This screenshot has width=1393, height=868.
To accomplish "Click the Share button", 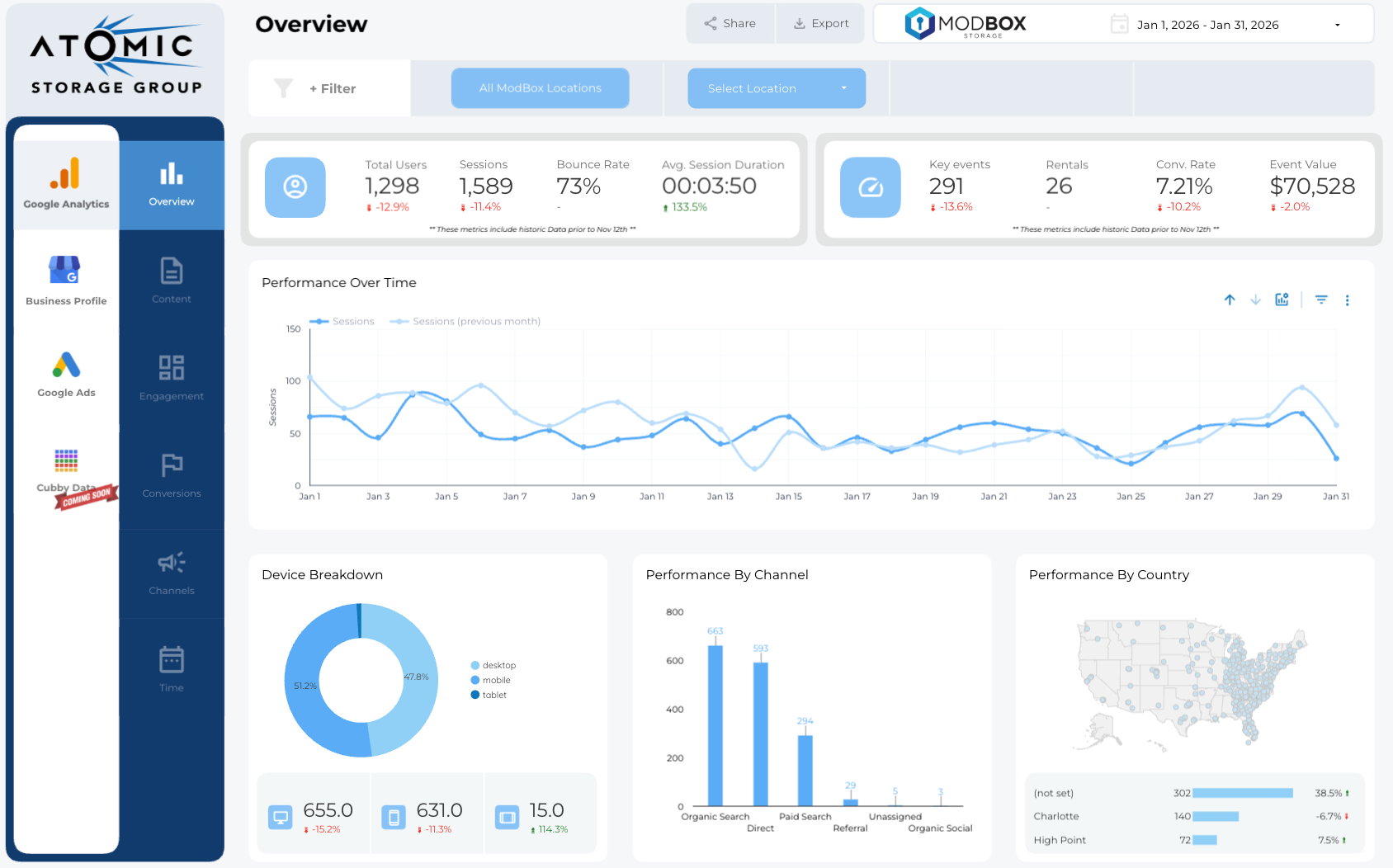I will click(x=730, y=23).
